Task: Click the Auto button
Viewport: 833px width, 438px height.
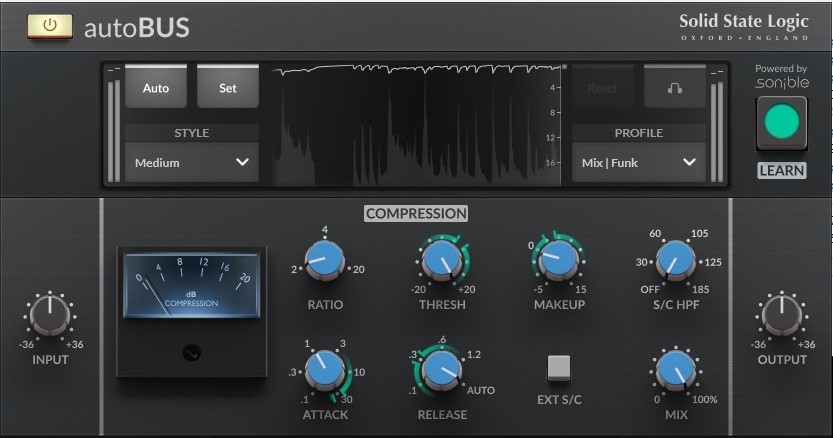Action: tap(156, 88)
